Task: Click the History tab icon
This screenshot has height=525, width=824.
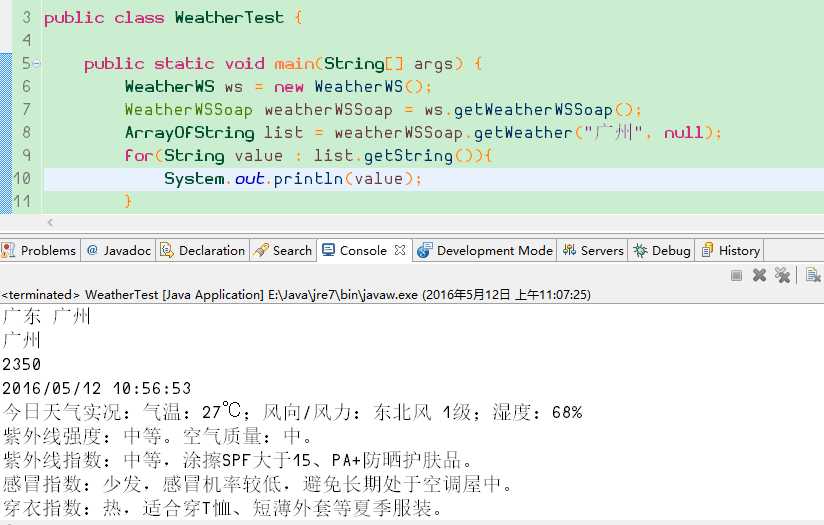Action: point(707,250)
